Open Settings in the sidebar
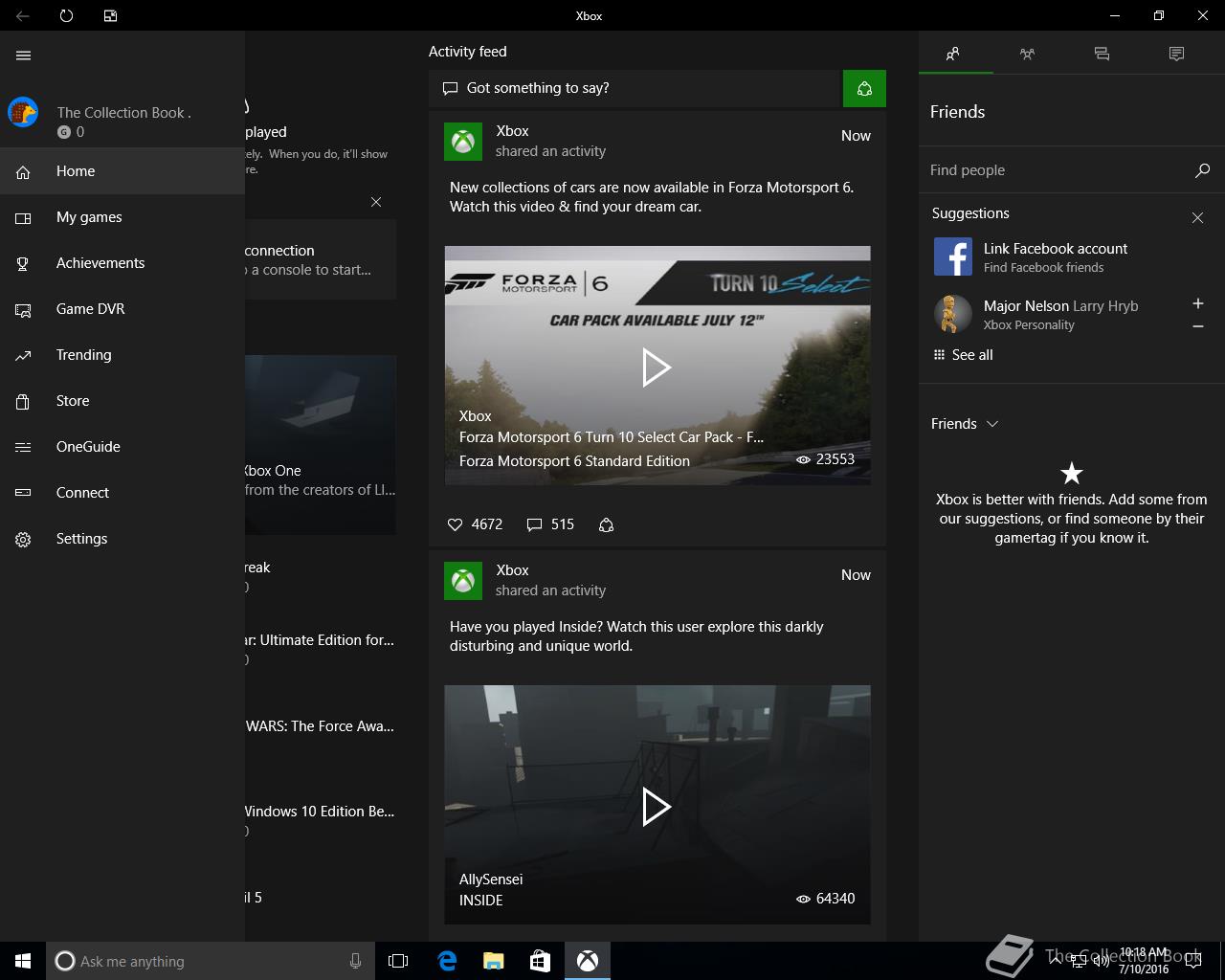 point(122,539)
